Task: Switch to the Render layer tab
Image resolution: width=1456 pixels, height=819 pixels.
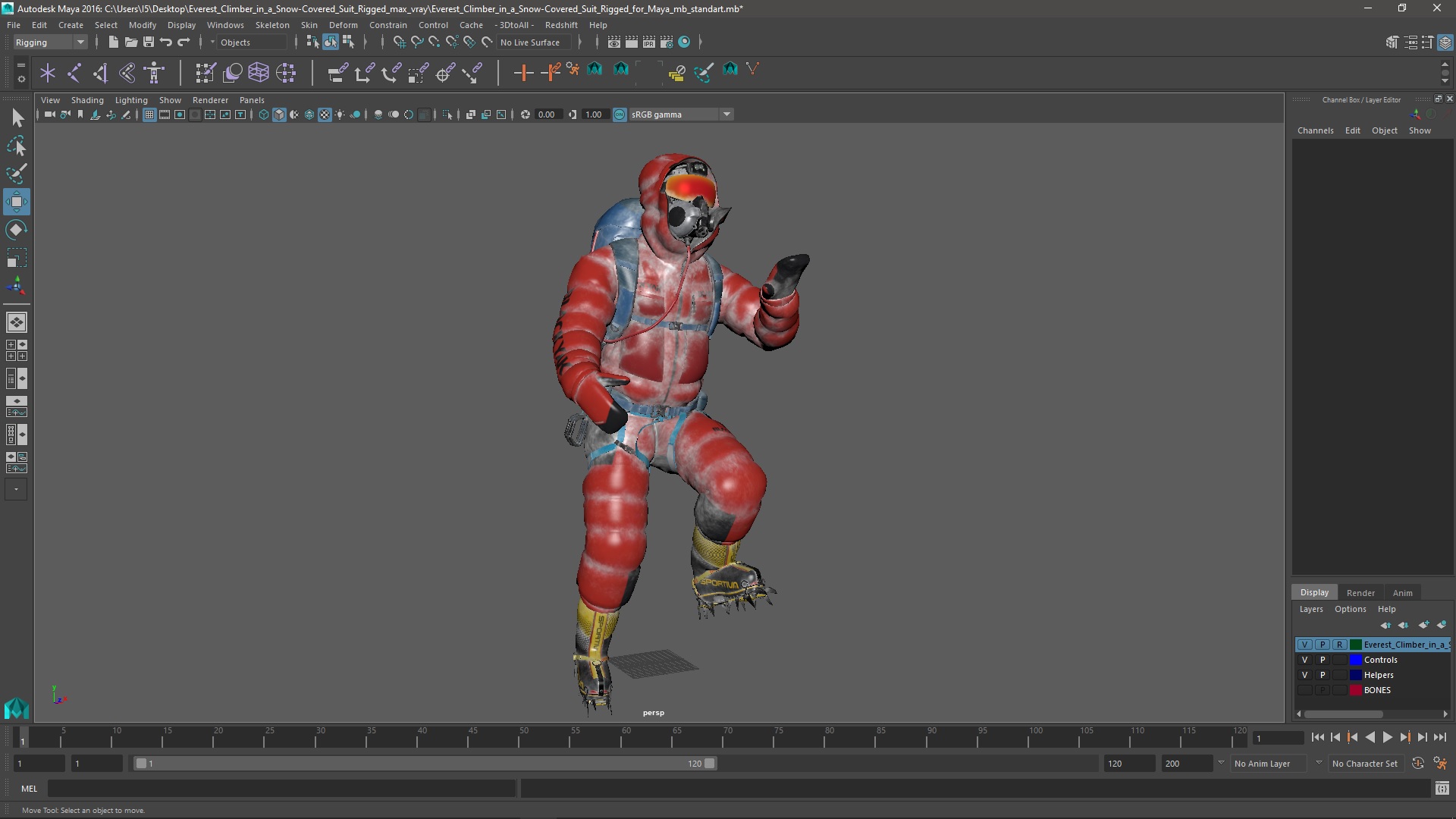Action: (1360, 593)
